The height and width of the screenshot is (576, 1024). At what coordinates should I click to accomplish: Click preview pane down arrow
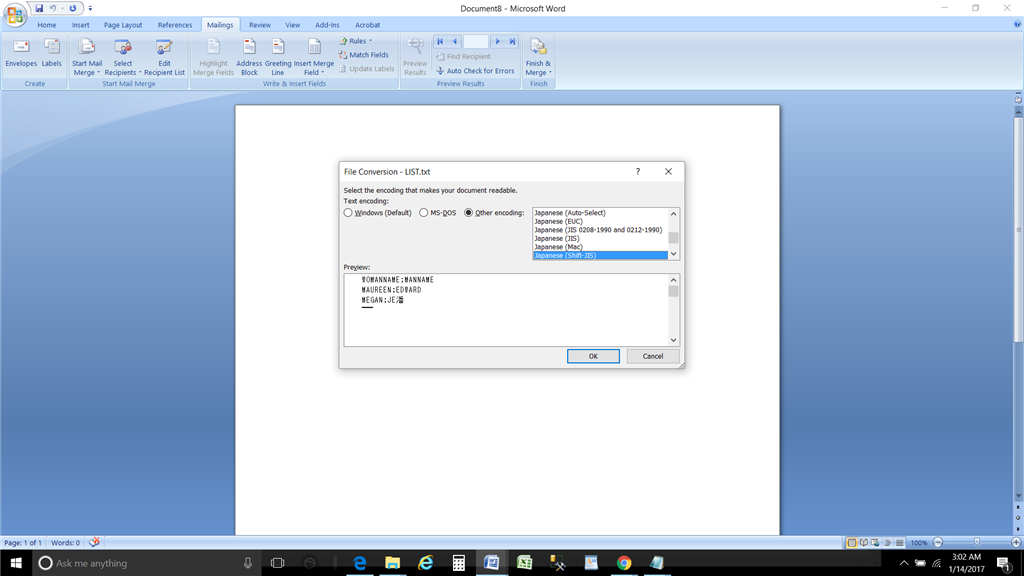(673, 340)
